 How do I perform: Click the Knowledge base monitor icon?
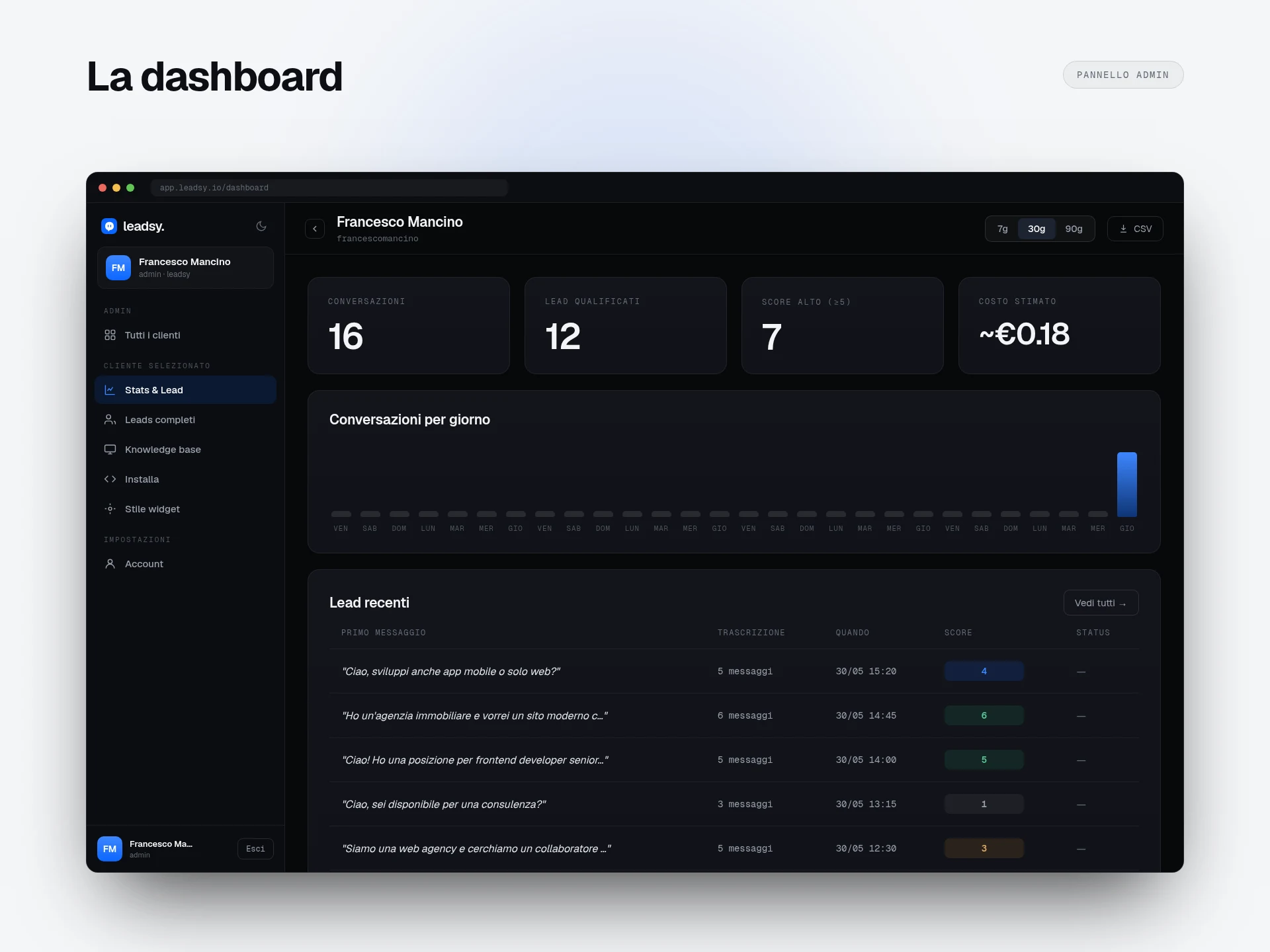click(x=110, y=450)
